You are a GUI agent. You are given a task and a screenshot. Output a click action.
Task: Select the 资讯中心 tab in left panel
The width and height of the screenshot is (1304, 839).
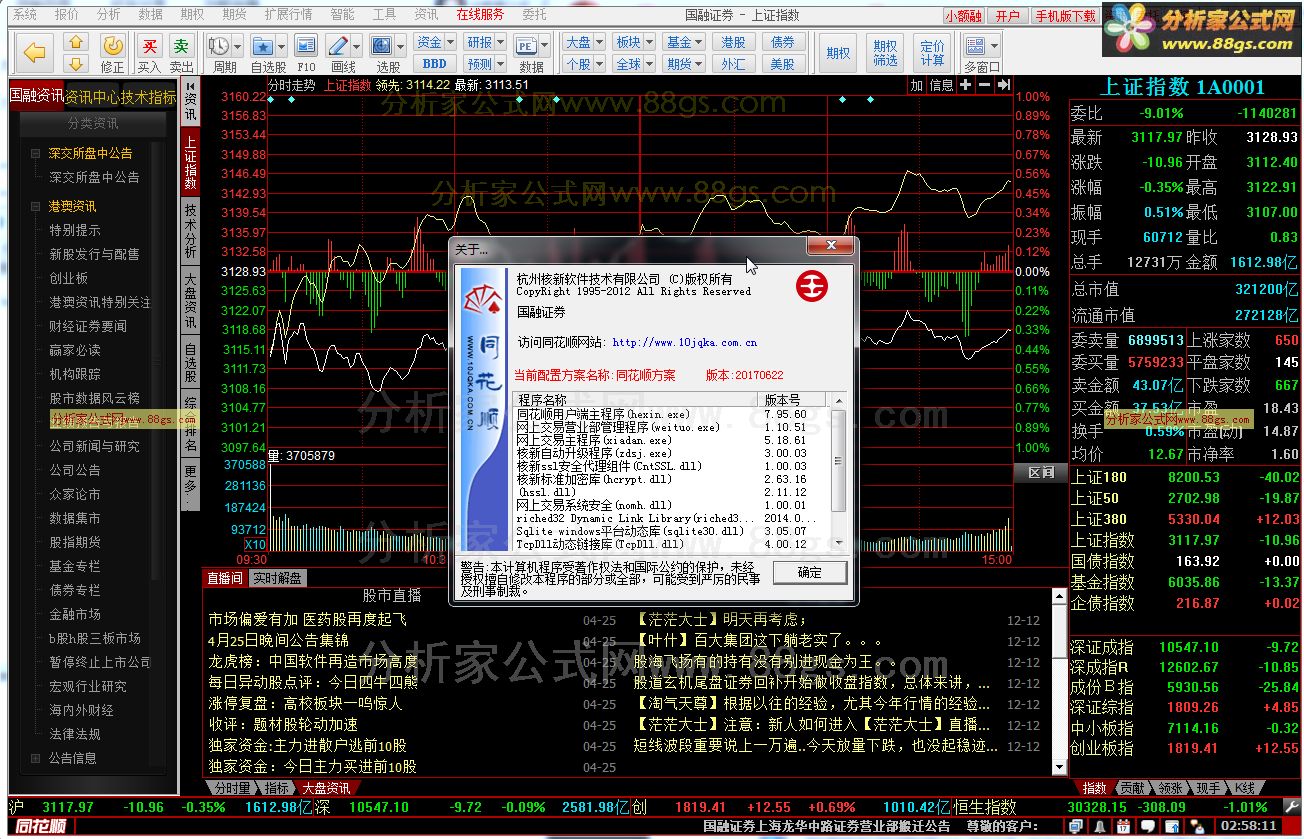(x=93, y=97)
